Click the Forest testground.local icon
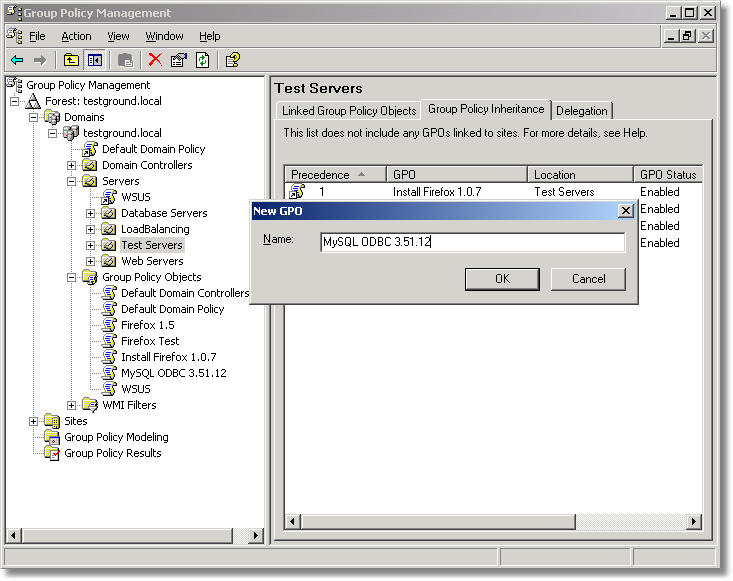 click(x=33, y=101)
